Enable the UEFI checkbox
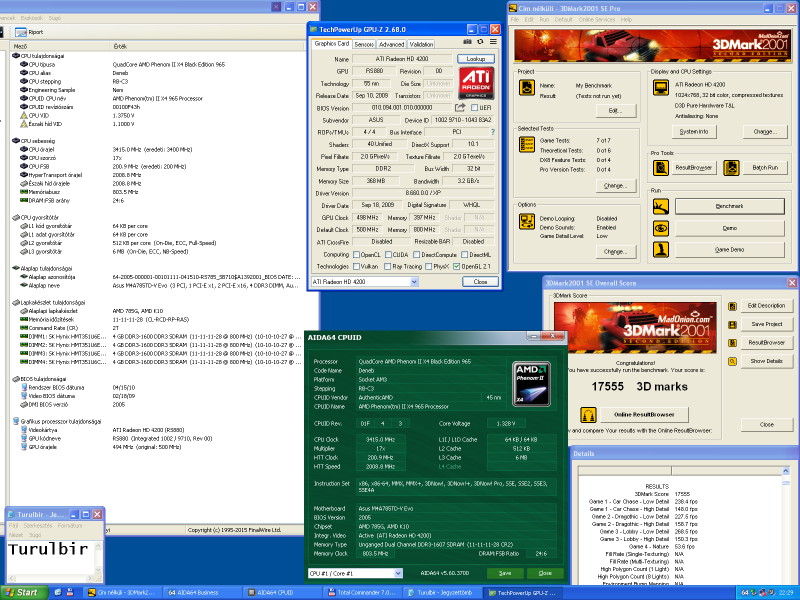The image size is (800, 600). click(475, 107)
